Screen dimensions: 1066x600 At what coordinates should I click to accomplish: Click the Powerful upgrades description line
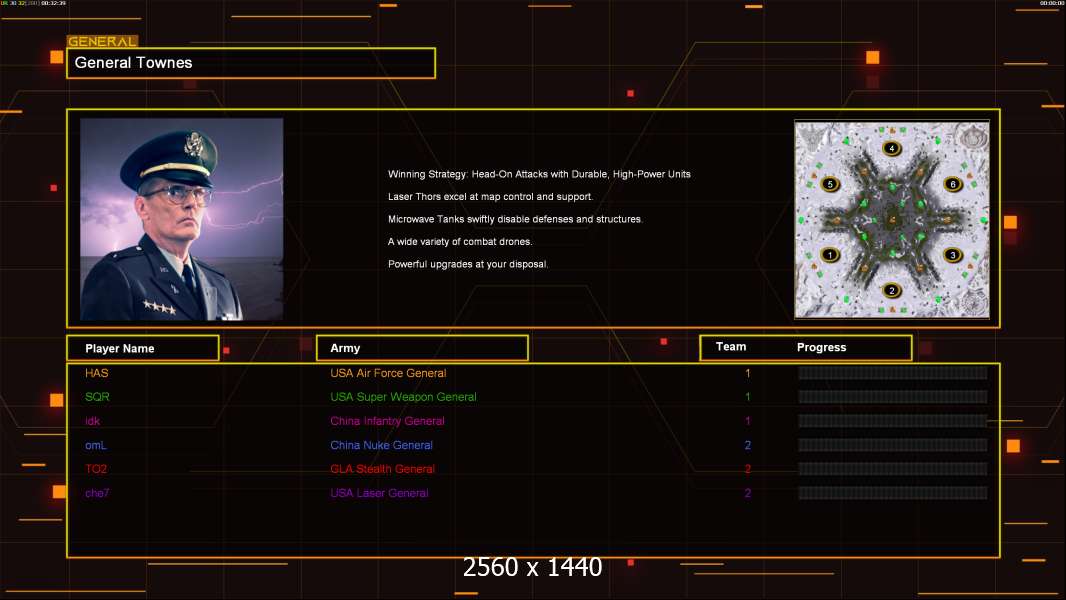click(x=468, y=264)
